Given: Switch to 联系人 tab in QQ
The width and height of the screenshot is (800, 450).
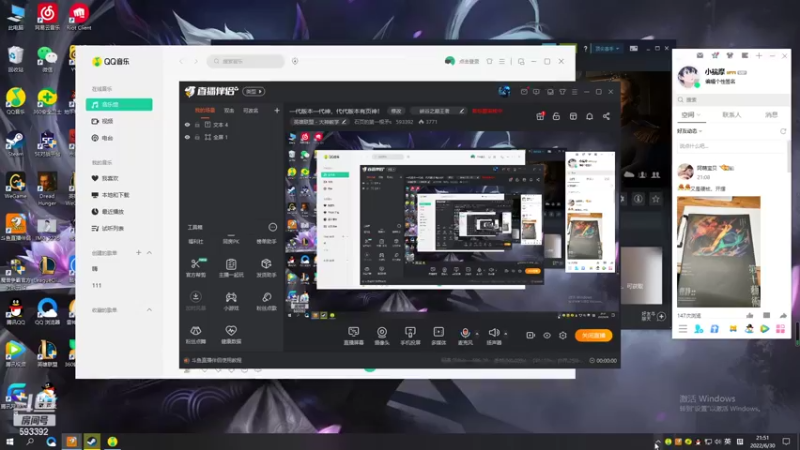Looking at the screenshot, I should pyautogui.click(x=731, y=115).
